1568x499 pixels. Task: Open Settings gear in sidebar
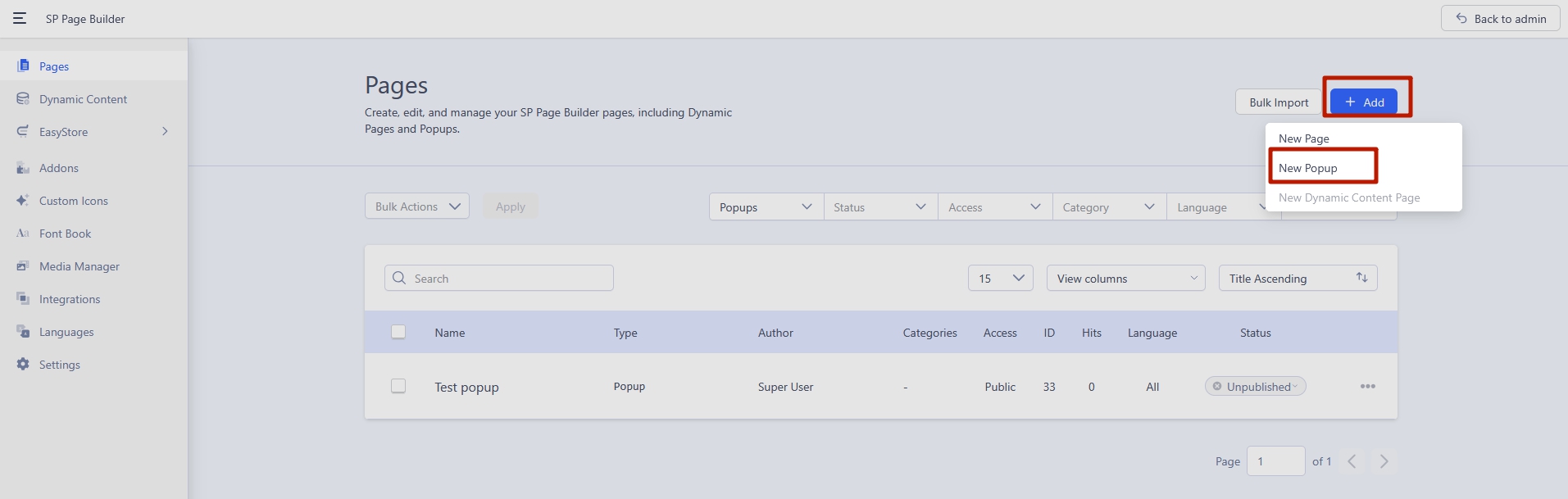coord(23,365)
